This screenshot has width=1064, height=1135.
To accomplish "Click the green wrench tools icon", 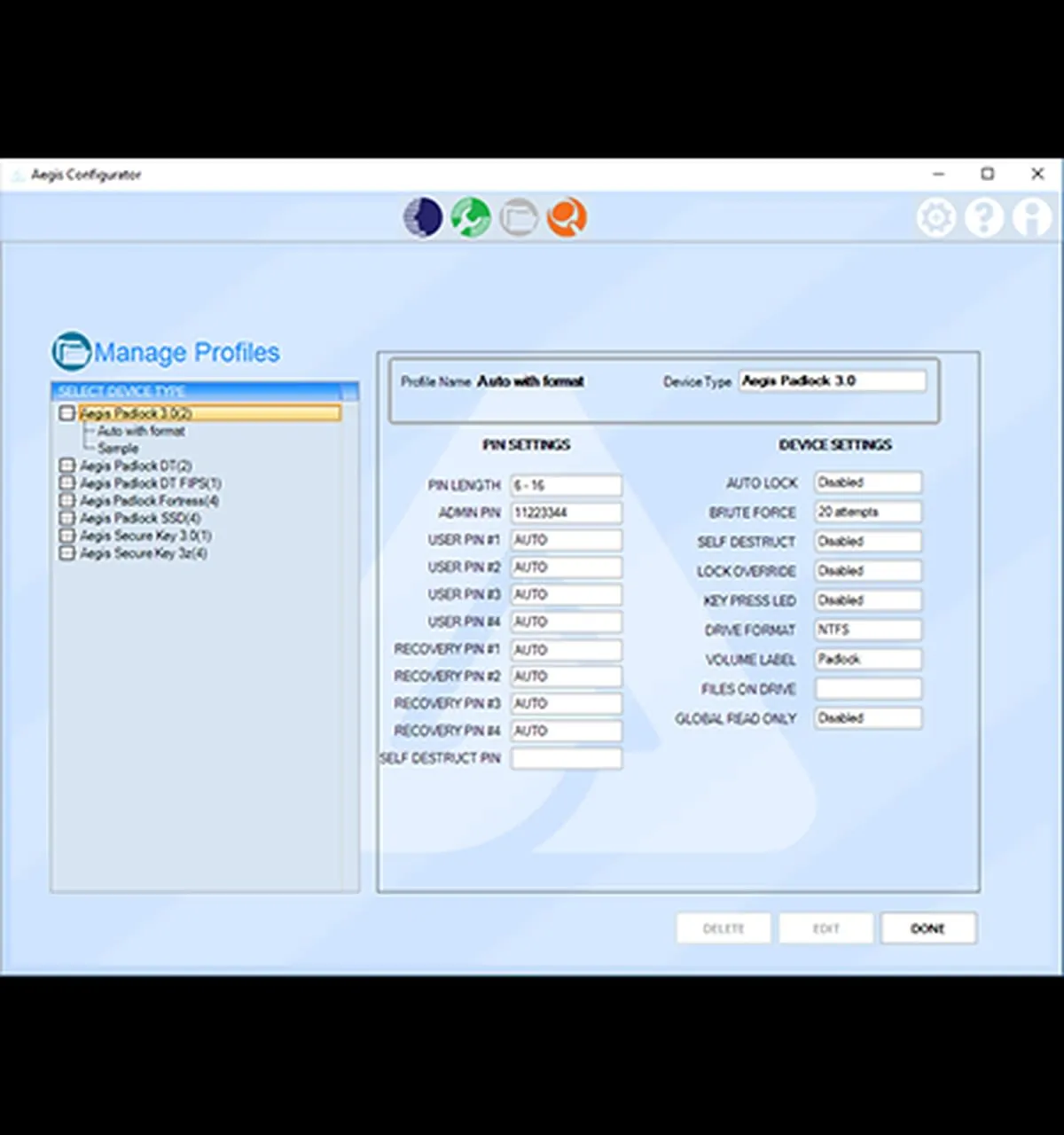I will (471, 216).
